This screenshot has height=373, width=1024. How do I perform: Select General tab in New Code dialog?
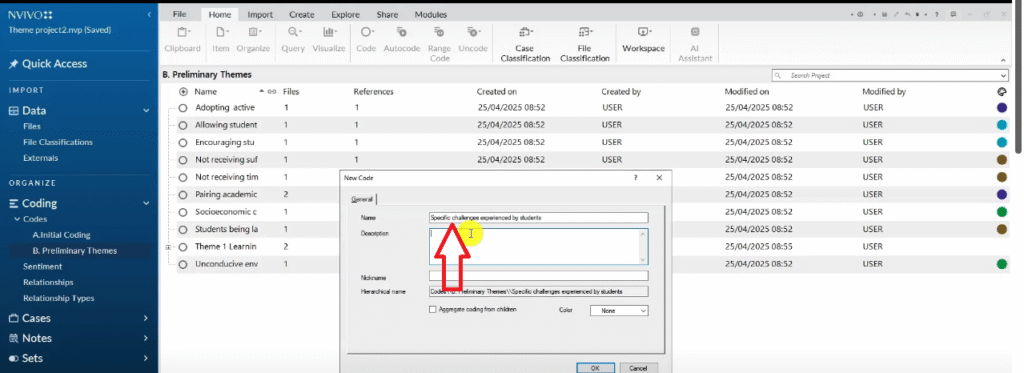tap(362, 199)
